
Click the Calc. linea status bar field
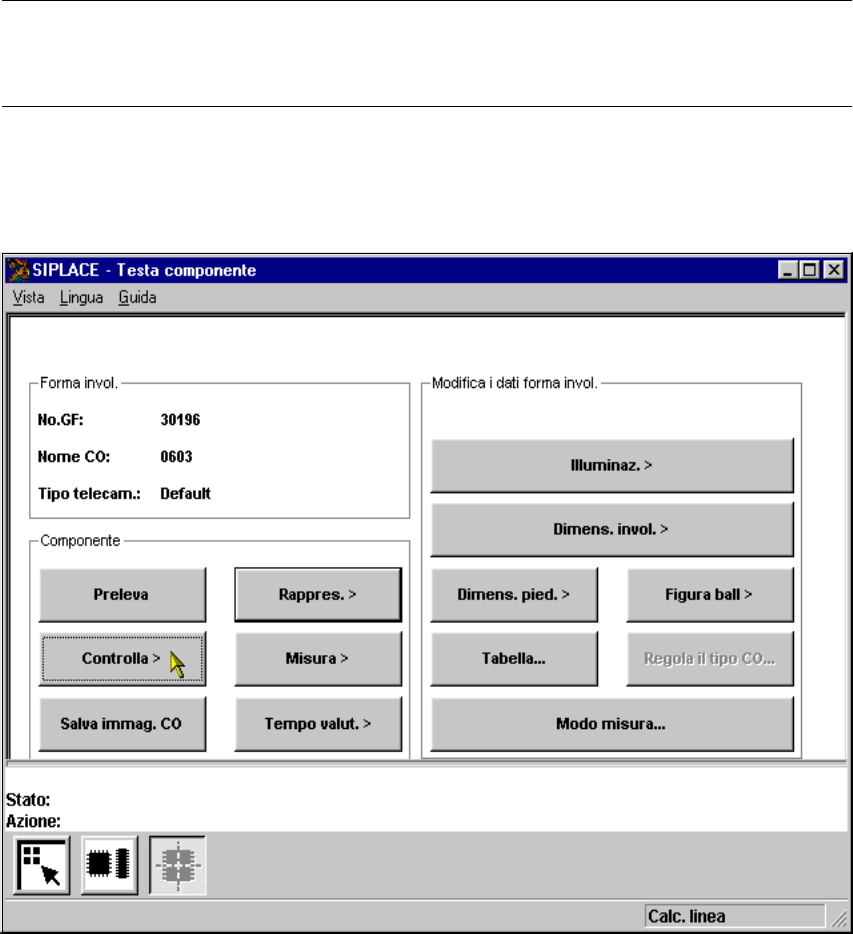coord(735,916)
